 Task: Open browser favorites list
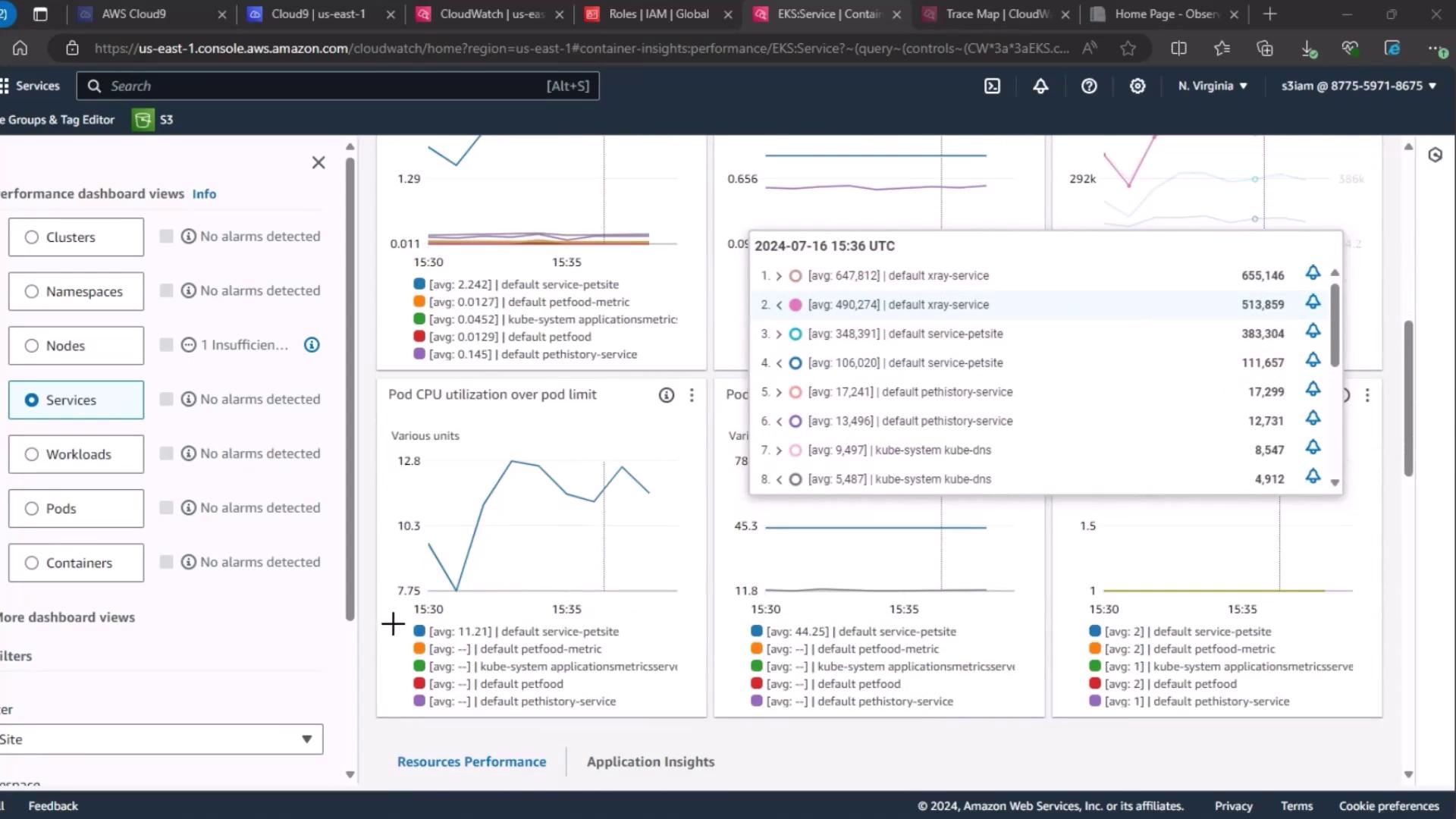click(x=1222, y=49)
